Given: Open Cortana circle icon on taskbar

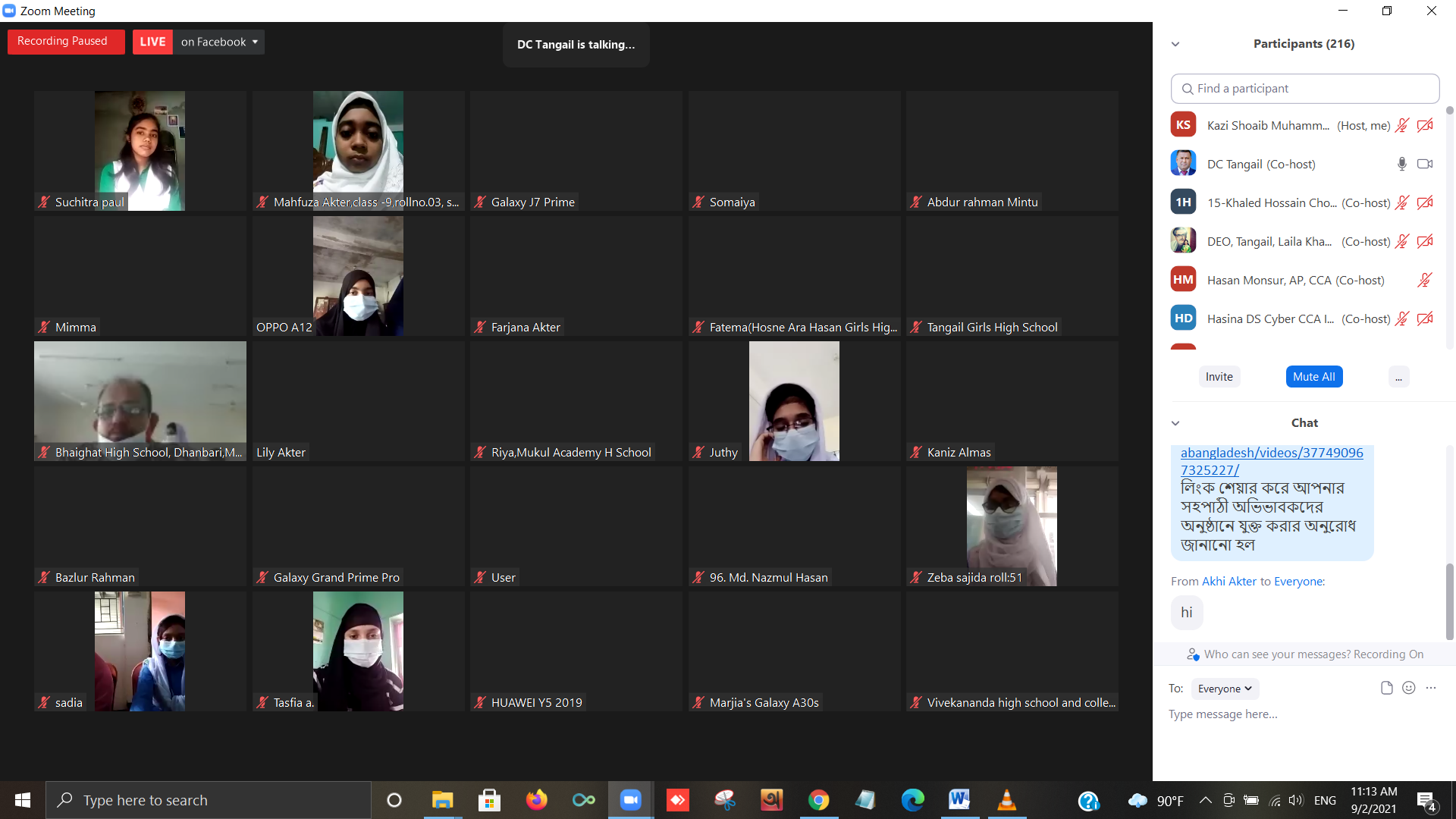Looking at the screenshot, I should point(394,800).
